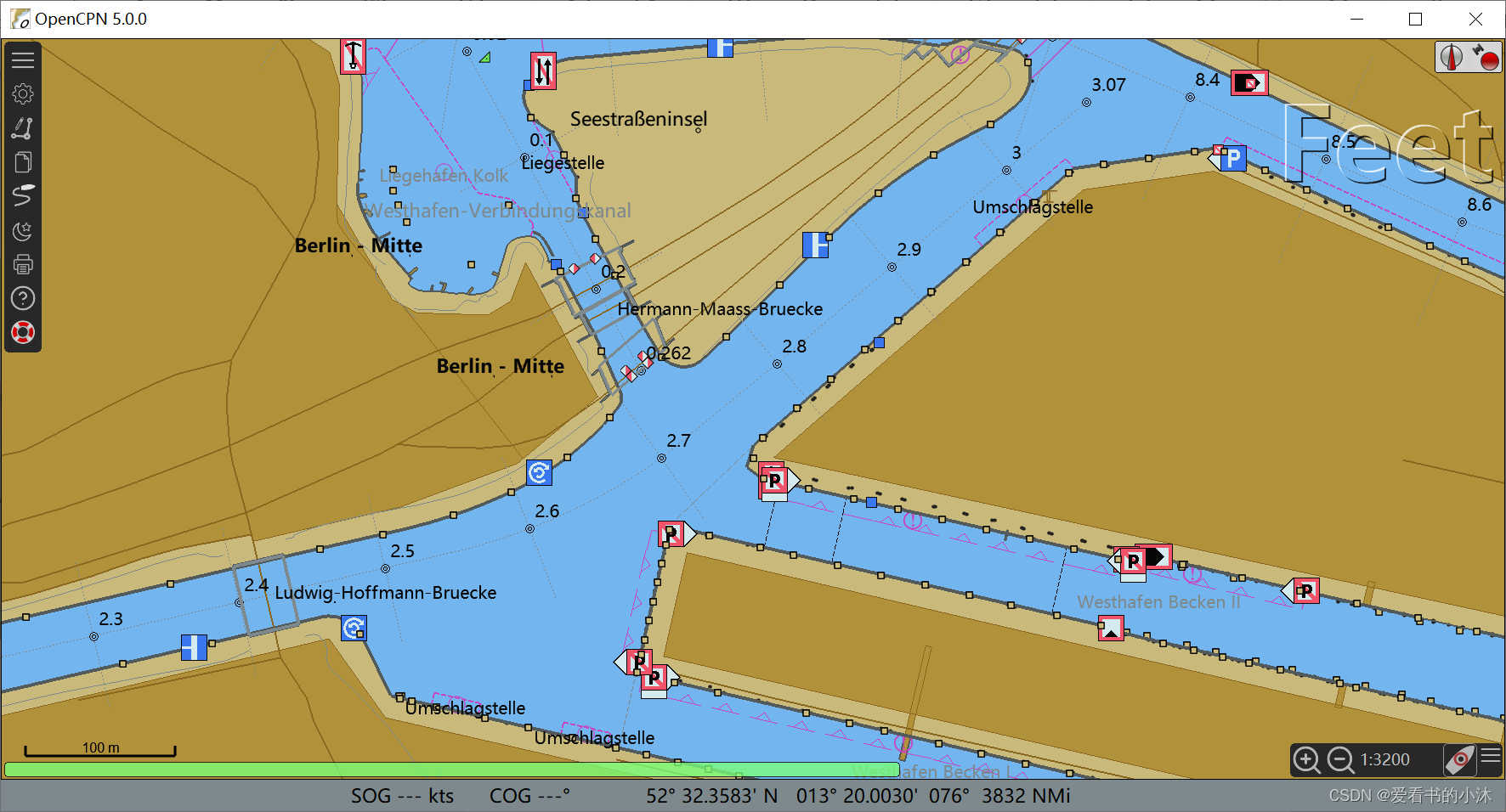Click the two-way traffic sign by Seestraßeninsel
This screenshot has width=1506, height=812.
[x=544, y=70]
